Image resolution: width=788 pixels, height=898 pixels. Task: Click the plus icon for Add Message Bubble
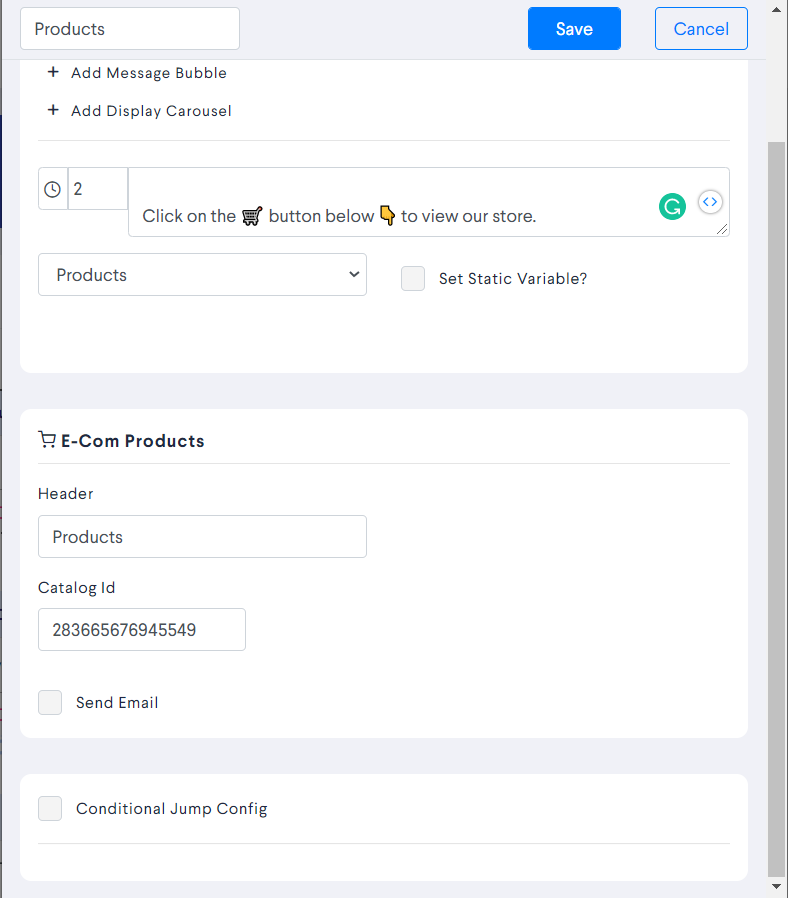pos(53,72)
